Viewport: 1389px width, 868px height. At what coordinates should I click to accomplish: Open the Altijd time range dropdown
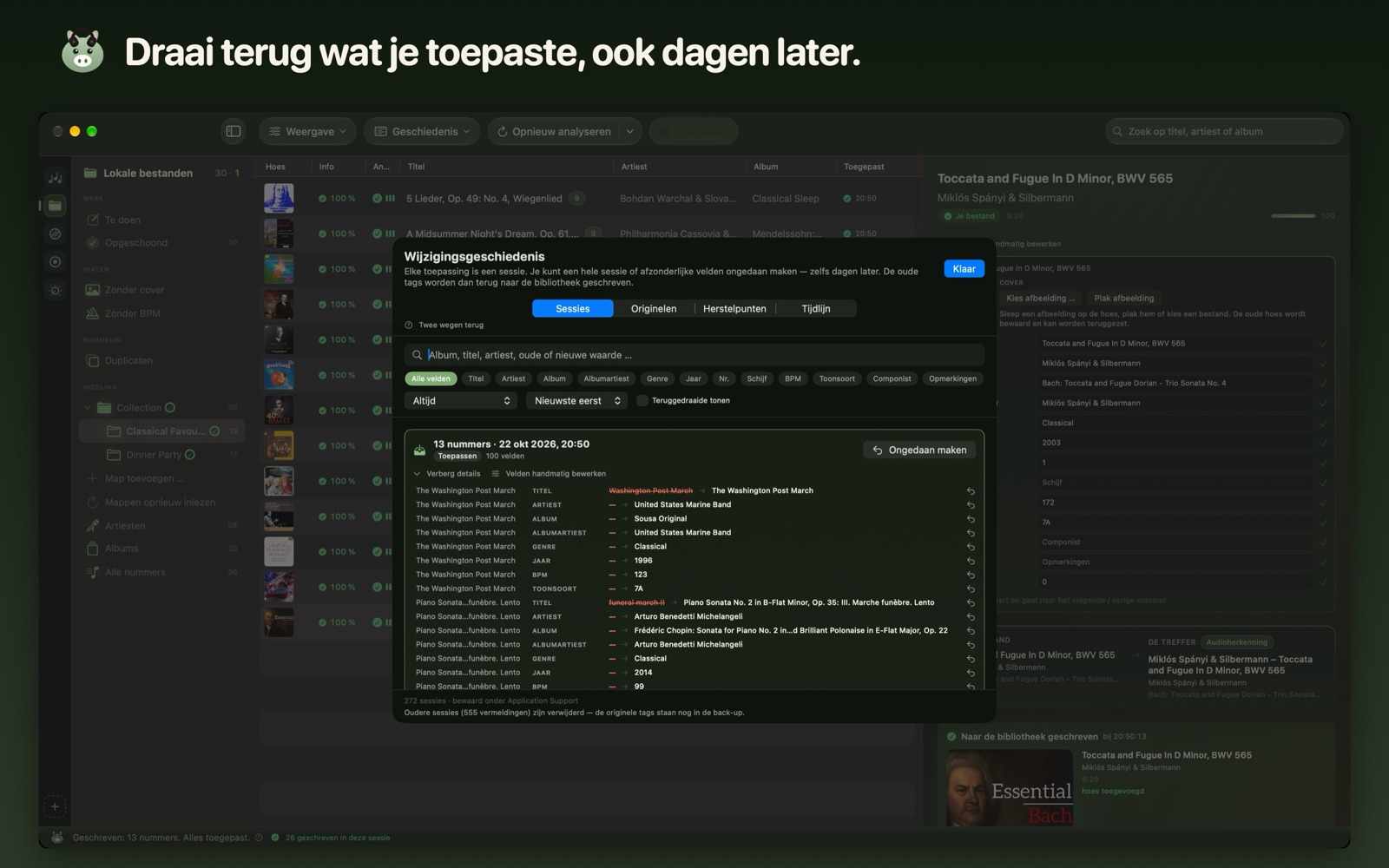461,401
